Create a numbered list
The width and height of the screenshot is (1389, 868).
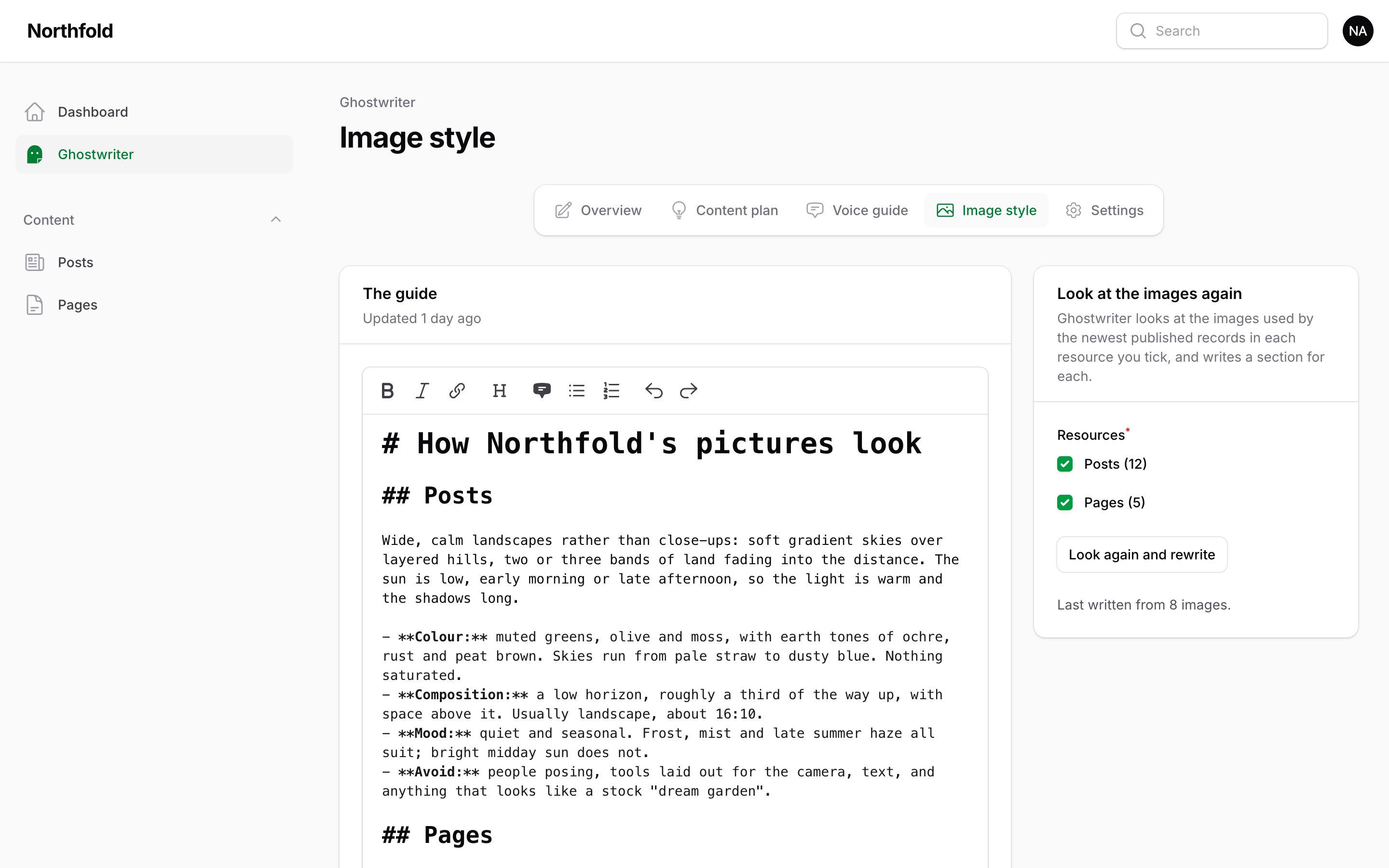[x=611, y=391]
